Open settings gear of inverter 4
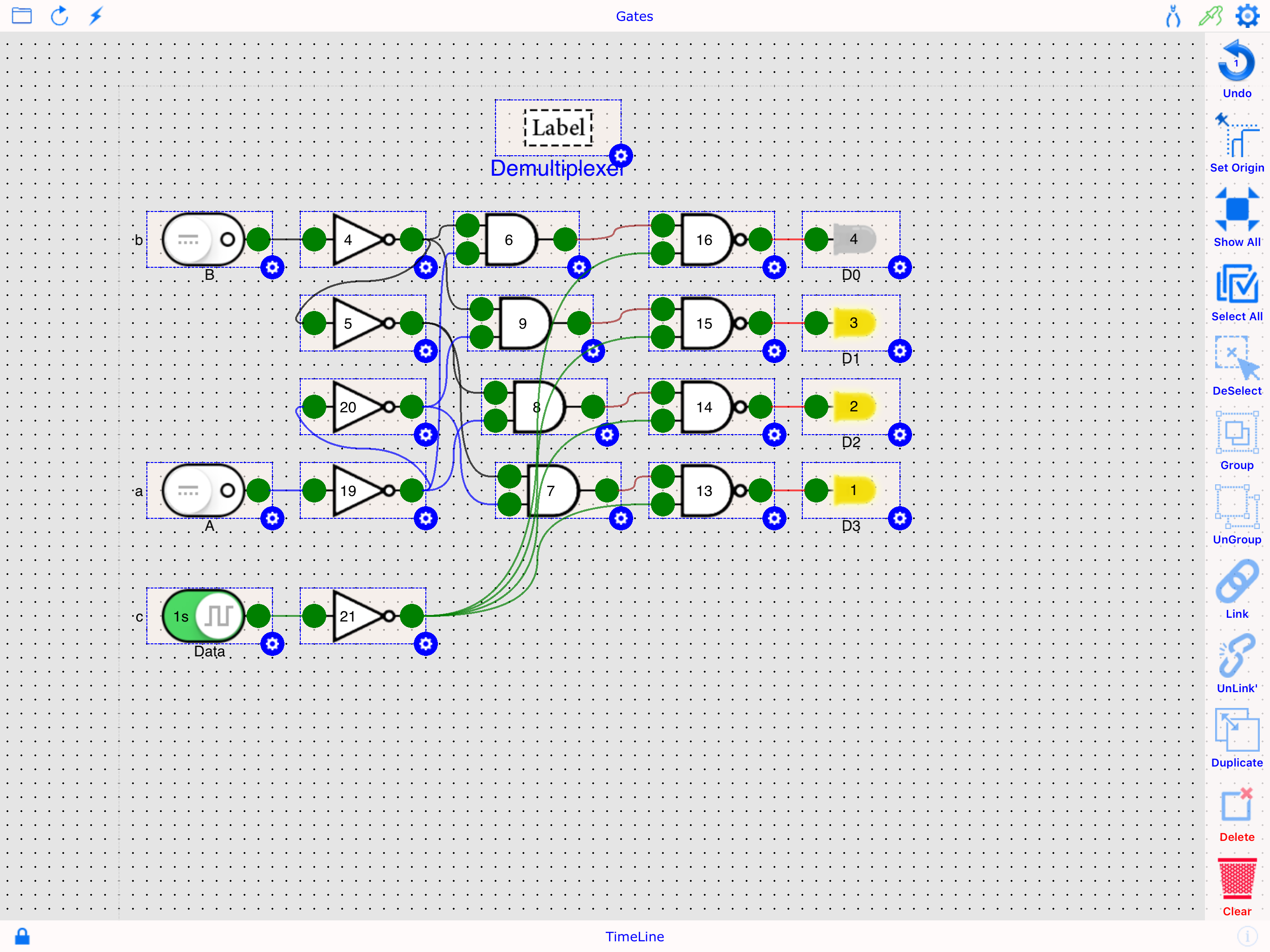The width and height of the screenshot is (1270, 952). [425, 268]
